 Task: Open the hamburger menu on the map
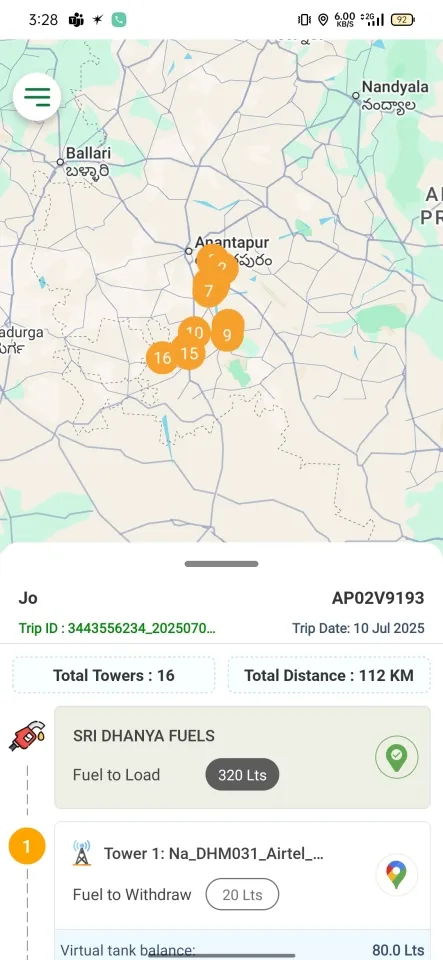(x=37, y=96)
